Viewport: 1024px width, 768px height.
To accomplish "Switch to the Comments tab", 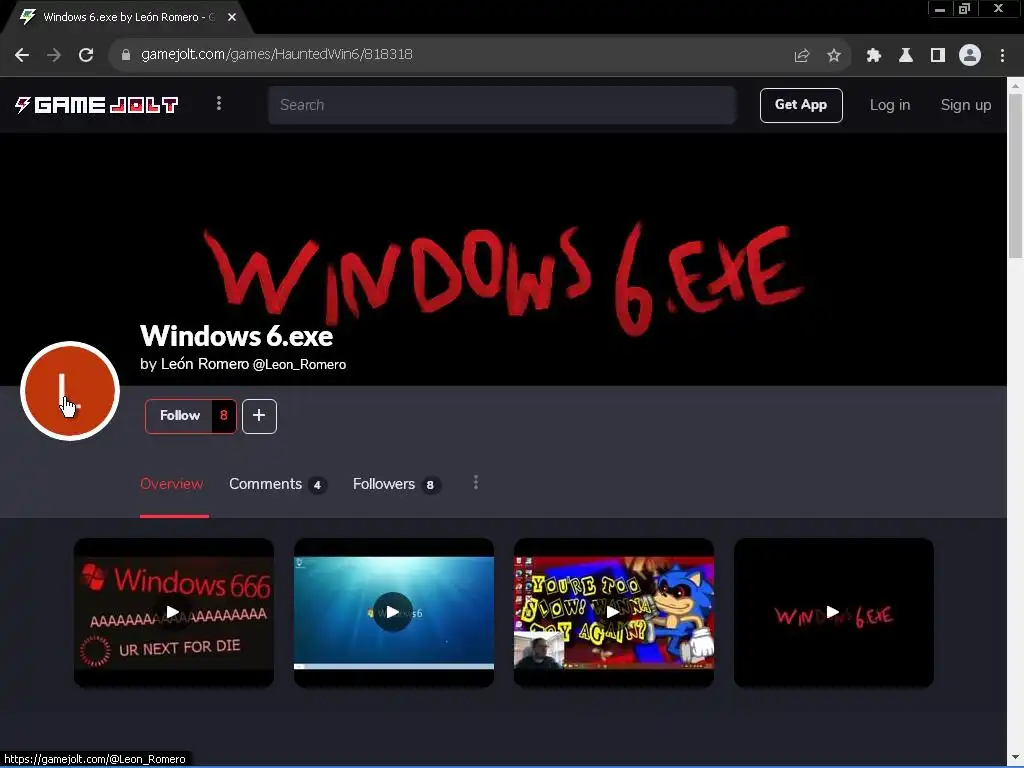I will (x=278, y=484).
